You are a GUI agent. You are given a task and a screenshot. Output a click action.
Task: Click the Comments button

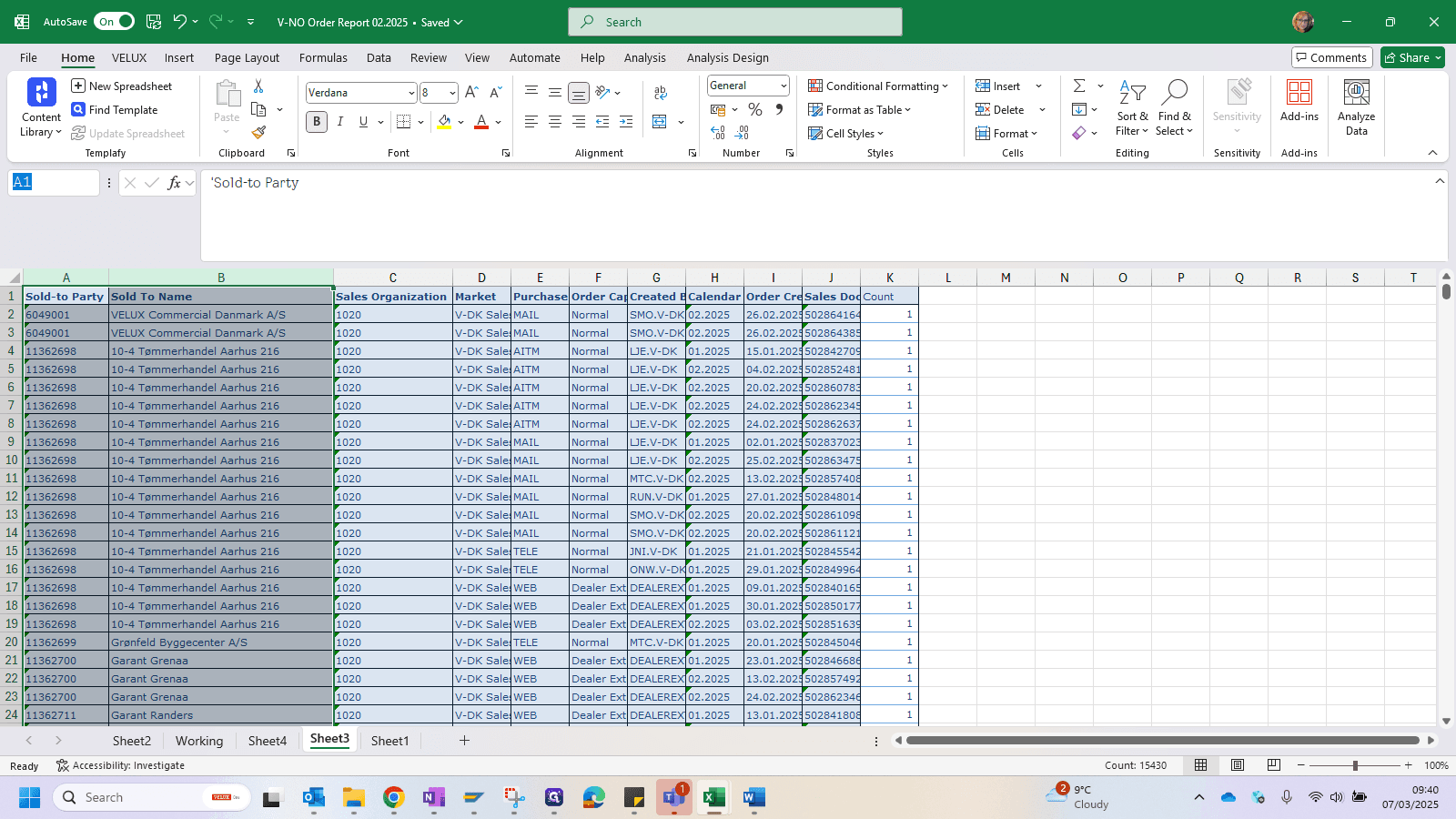1331,57
